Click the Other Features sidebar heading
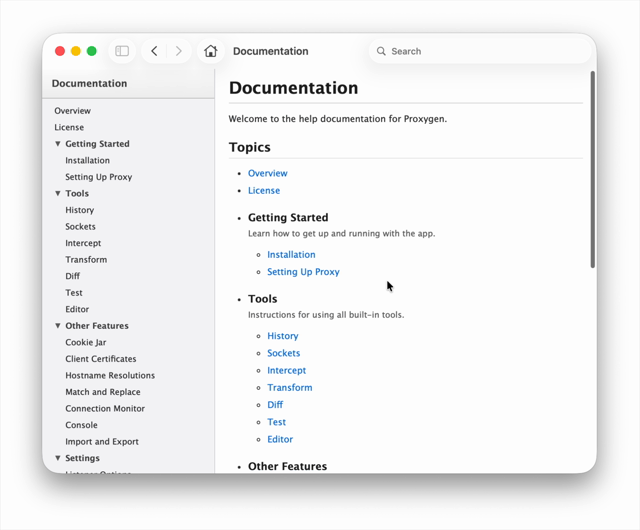Viewport: 640px width, 530px height. (97, 325)
